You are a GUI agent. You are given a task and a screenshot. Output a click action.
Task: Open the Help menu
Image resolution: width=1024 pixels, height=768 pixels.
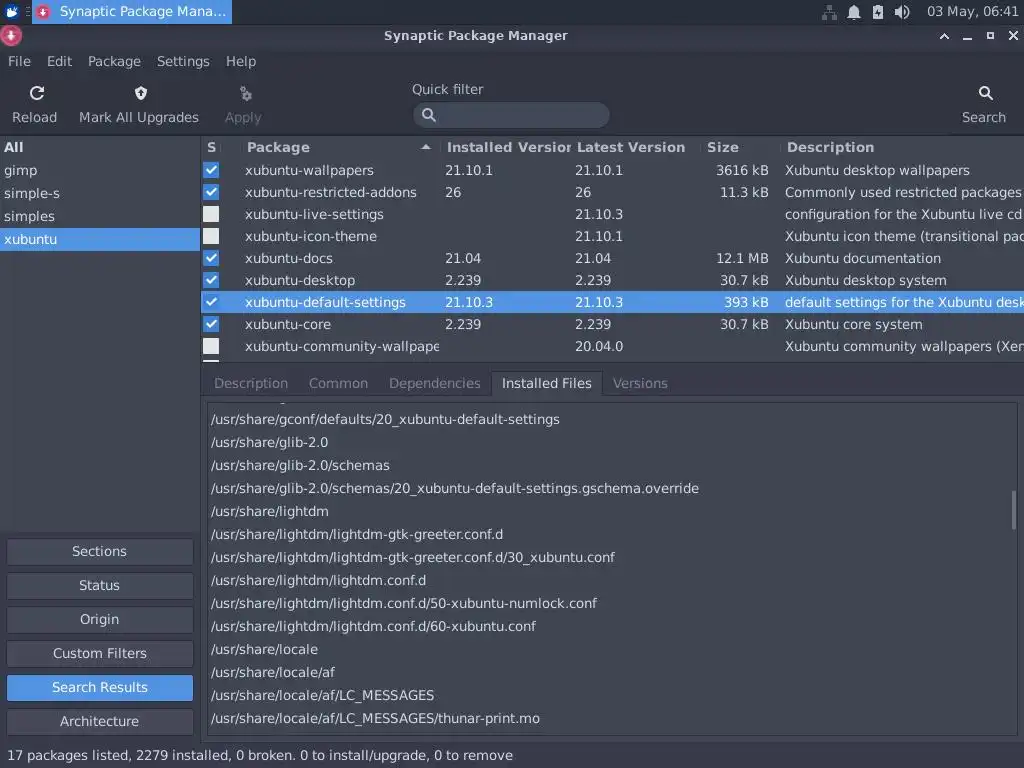click(x=241, y=61)
